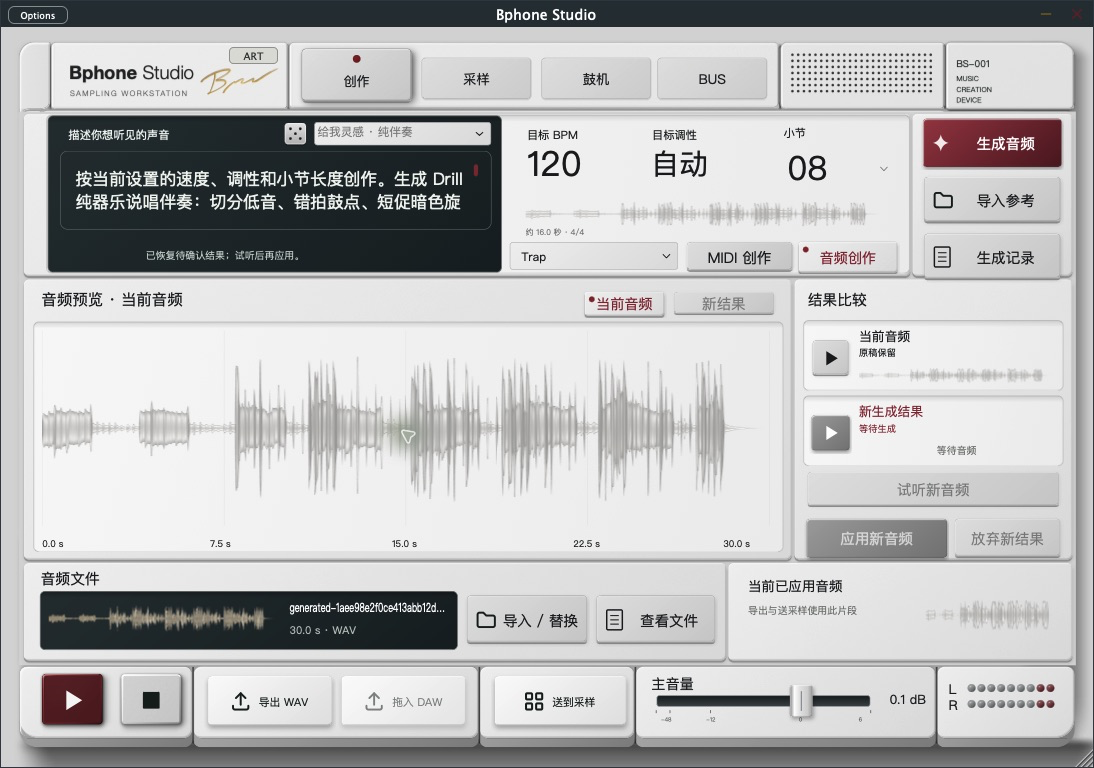Click the document icon on 查看文件

(x=614, y=620)
